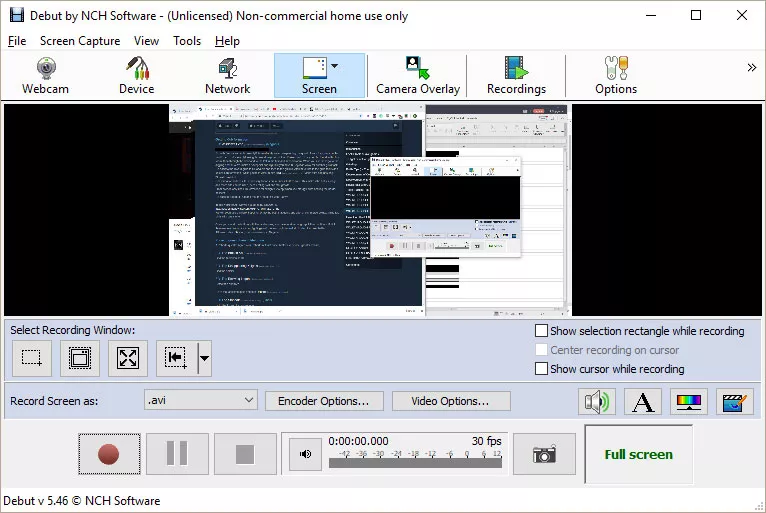This screenshot has width=766, height=513.
Task: Expand the toolbar overflow chevron
Action: click(x=751, y=67)
